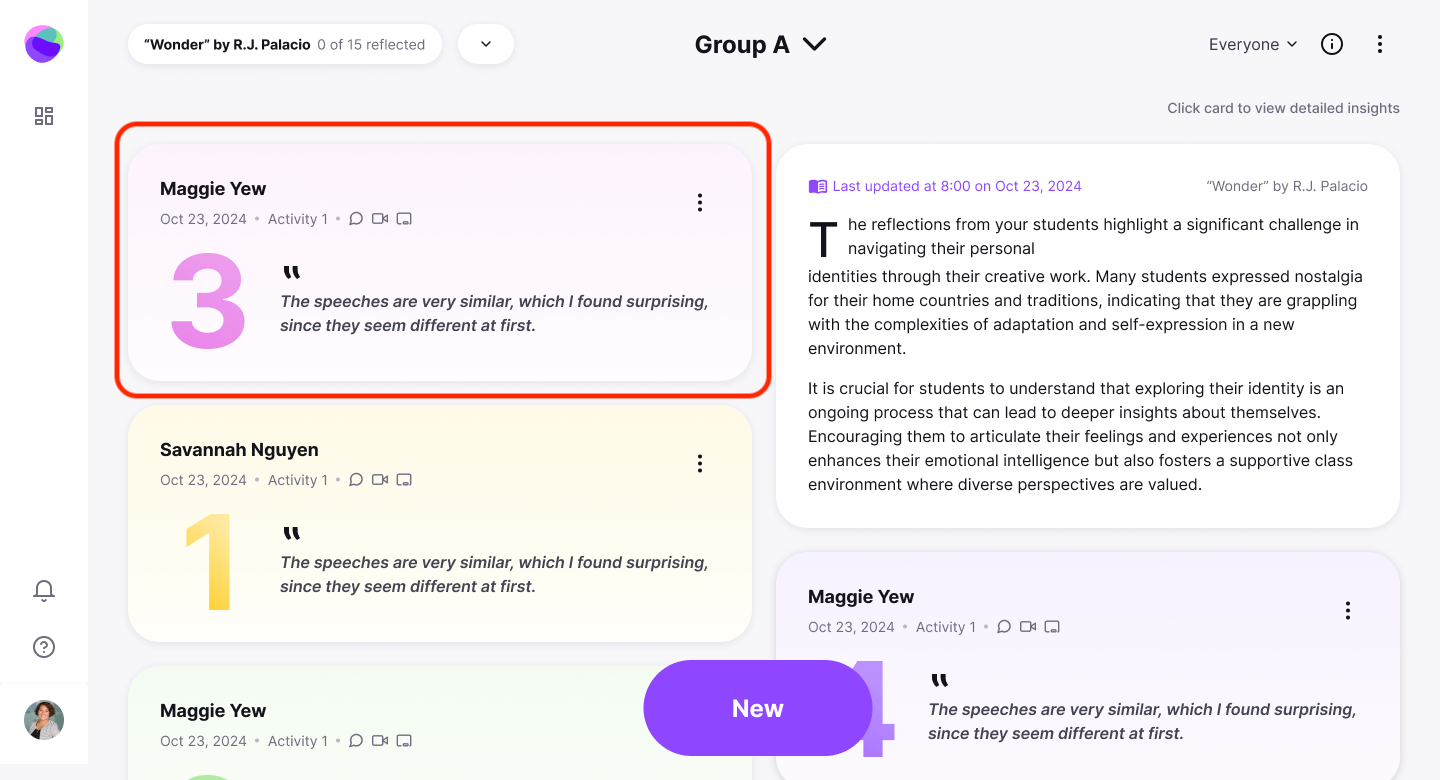Open the three-dot menu on the right-column Maggie Yew card

pos(1348,610)
